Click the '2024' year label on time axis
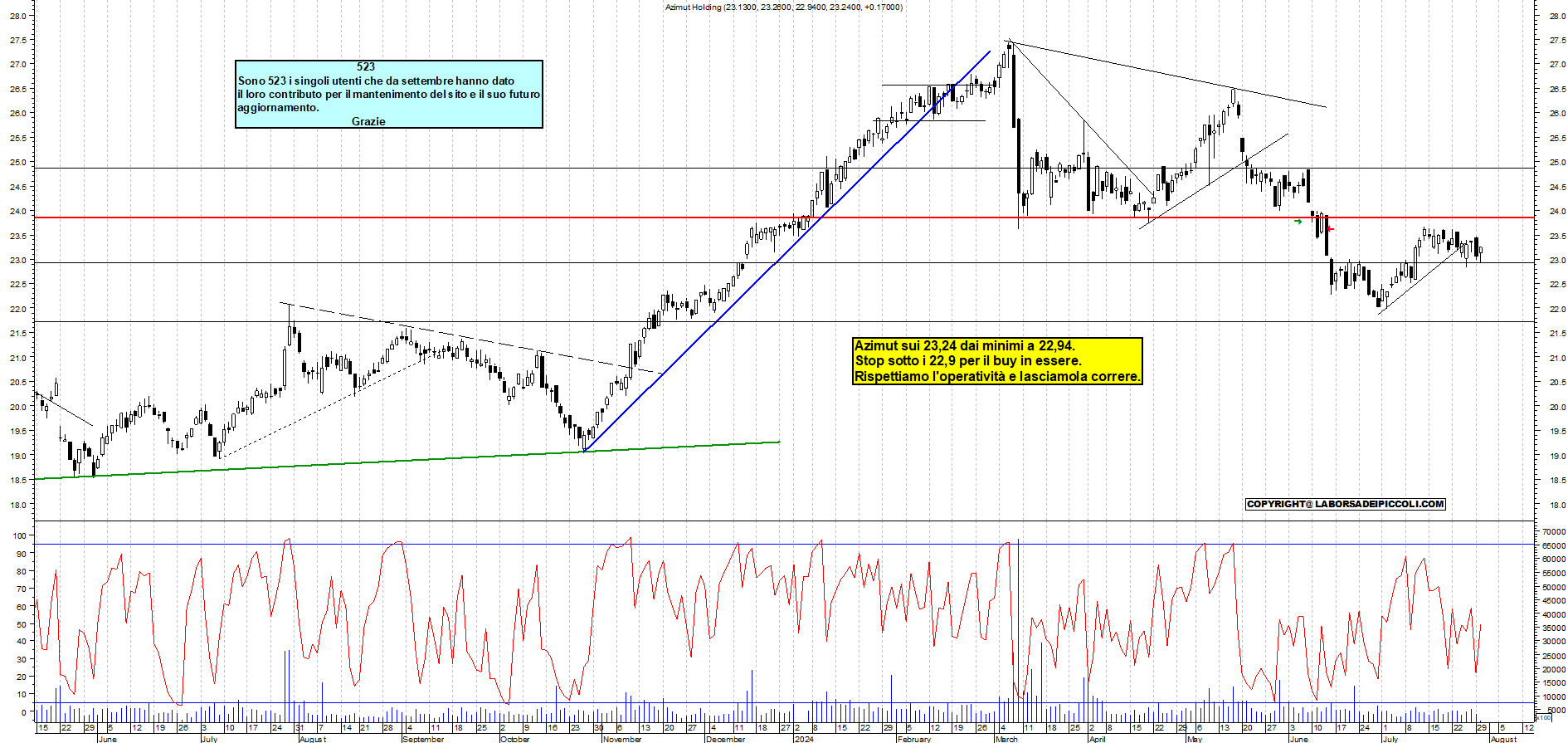This screenshot has width=1568, height=743. [804, 739]
